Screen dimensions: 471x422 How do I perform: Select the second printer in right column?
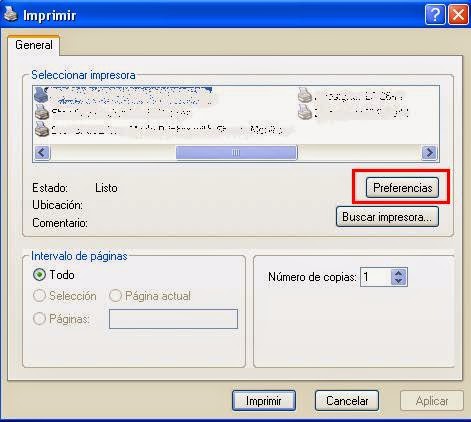coord(353,112)
